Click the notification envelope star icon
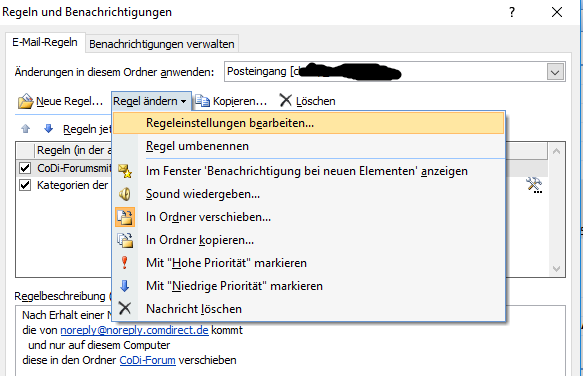This screenshot has height=376, width=583. click(x=125, y=171)
